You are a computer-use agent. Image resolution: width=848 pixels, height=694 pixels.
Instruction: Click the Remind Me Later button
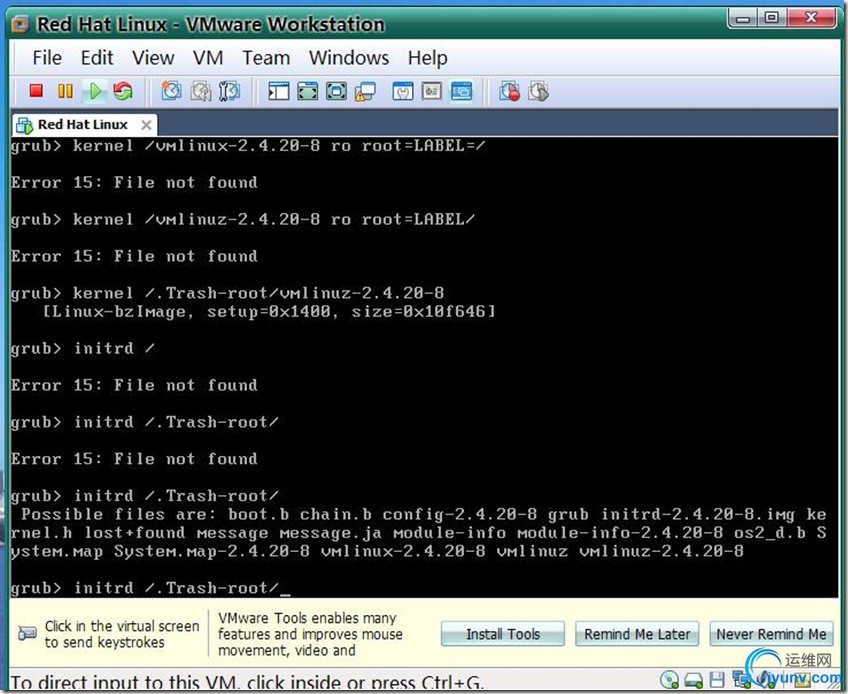pyautogui.click(x=637, y=634)
